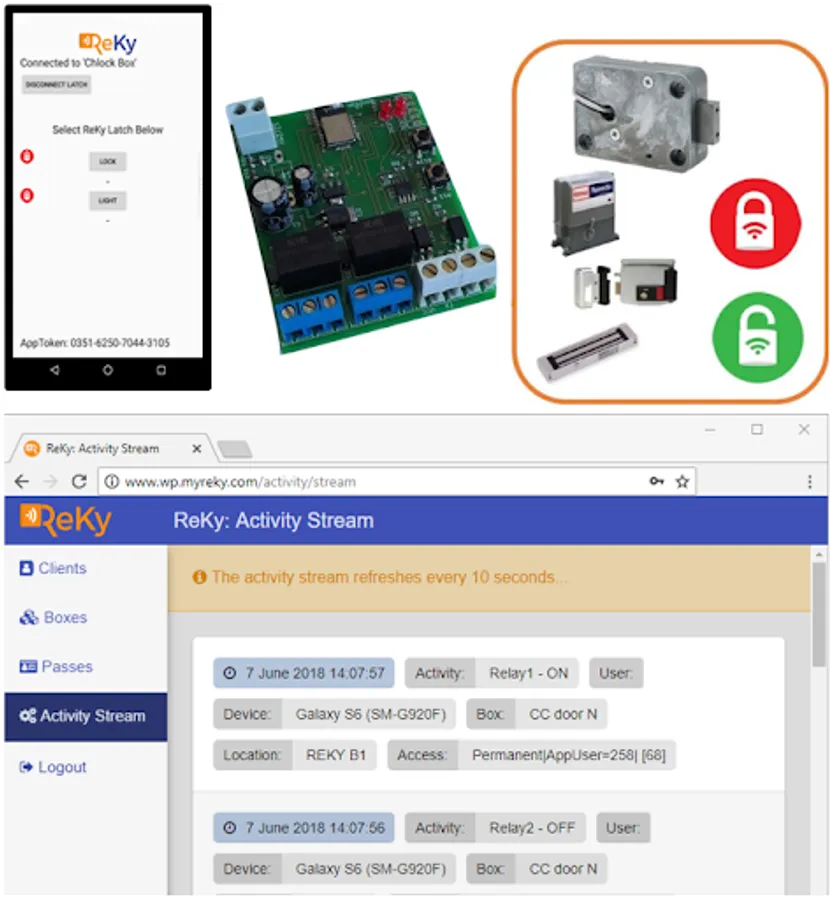The image size is (830, 900).
Task: Click the ReKy logo in blue header
Action: (65, 519)
